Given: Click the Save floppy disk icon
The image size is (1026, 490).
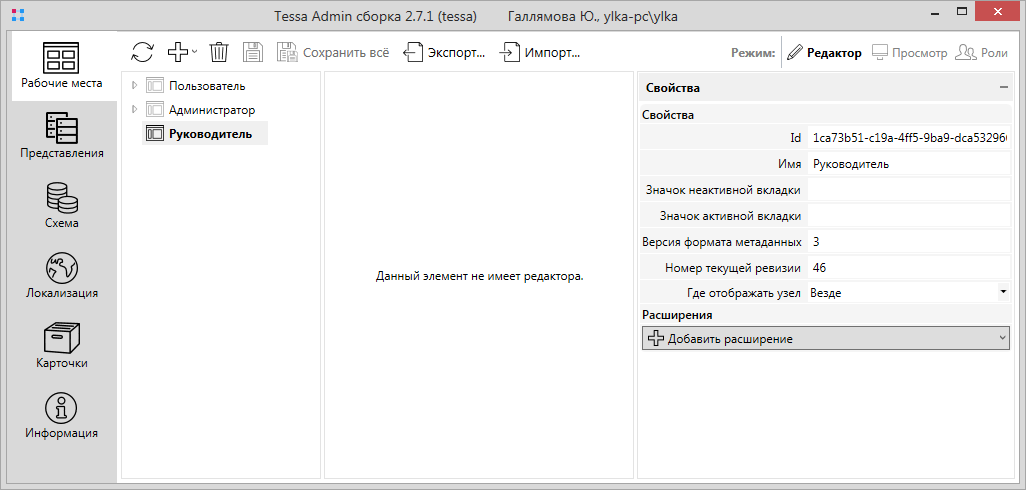Looking at the screenshot, I should pyautogui.click(x=253, y=53).
